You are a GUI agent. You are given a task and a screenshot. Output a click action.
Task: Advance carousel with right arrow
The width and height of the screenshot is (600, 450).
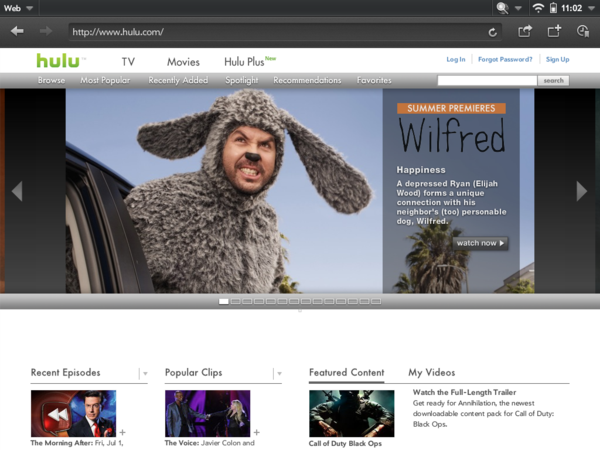point(583,190)
